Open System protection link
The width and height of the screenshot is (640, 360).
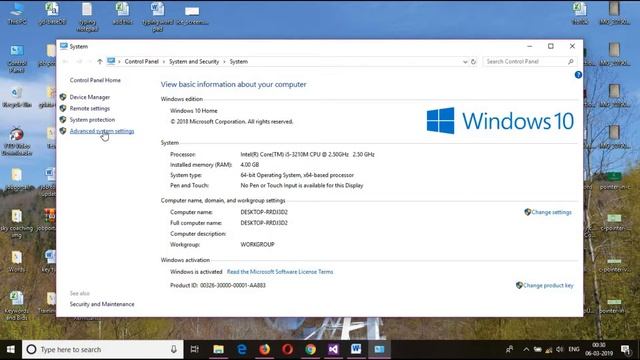point(92,120)
